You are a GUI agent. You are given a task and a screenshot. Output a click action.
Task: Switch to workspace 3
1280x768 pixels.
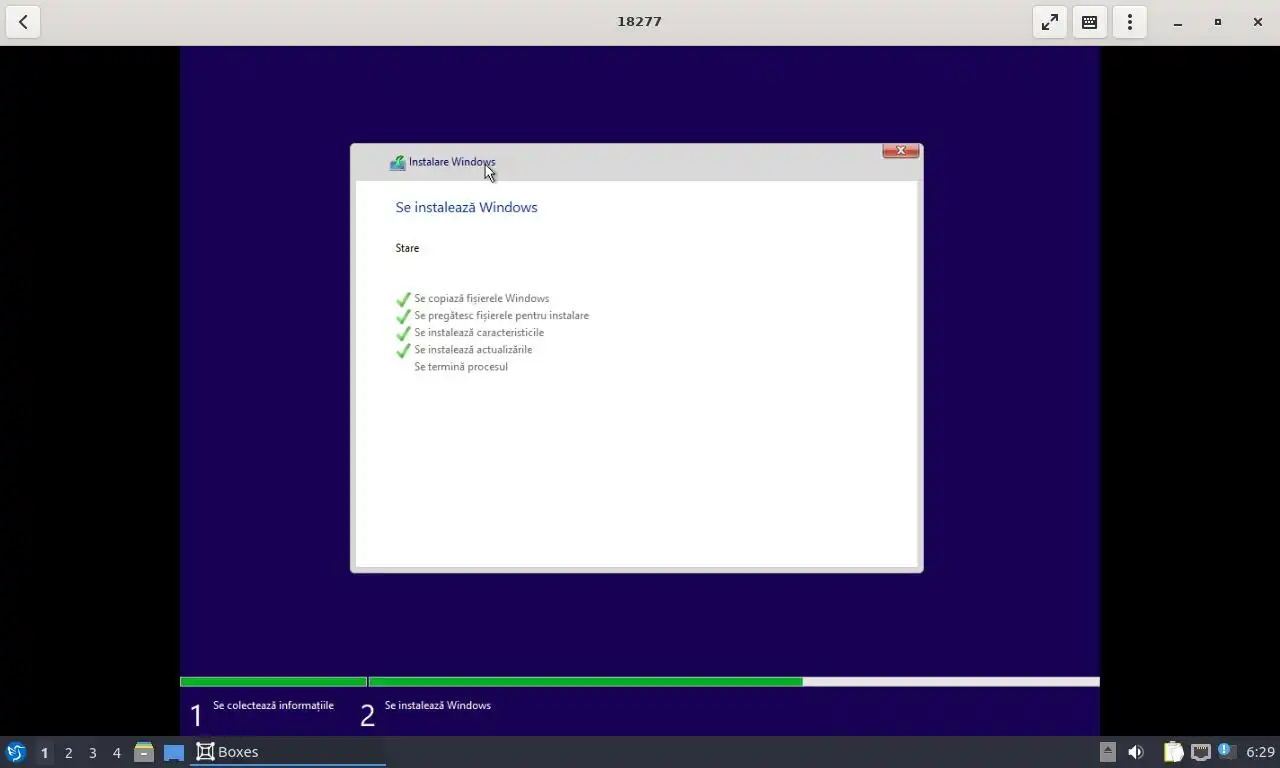pyautogui.click(x=92, y=752)
